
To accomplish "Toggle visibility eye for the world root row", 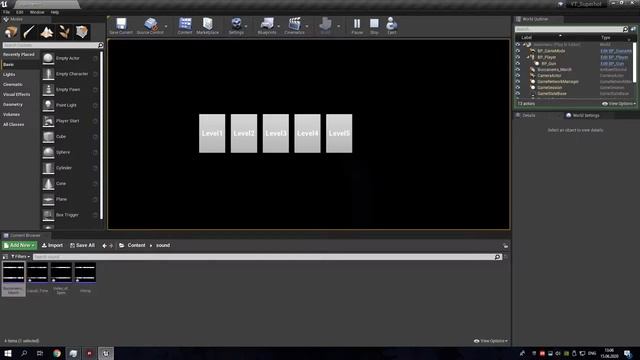I will pos(518,44).
